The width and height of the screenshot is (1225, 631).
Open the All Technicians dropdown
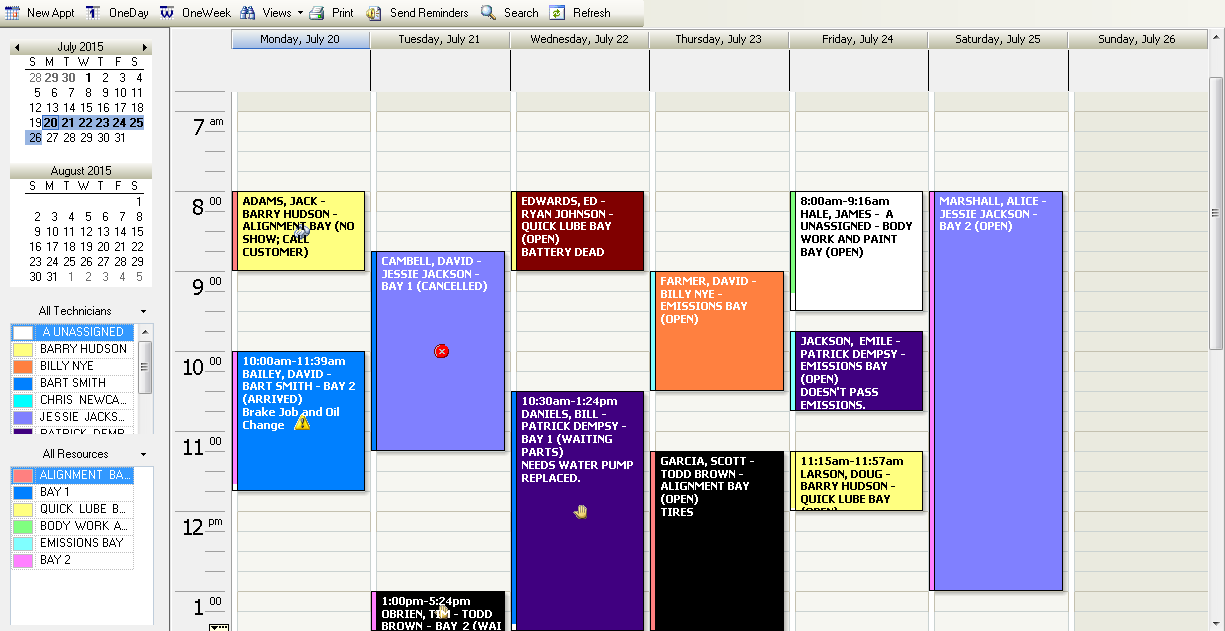tap(143, 311)
